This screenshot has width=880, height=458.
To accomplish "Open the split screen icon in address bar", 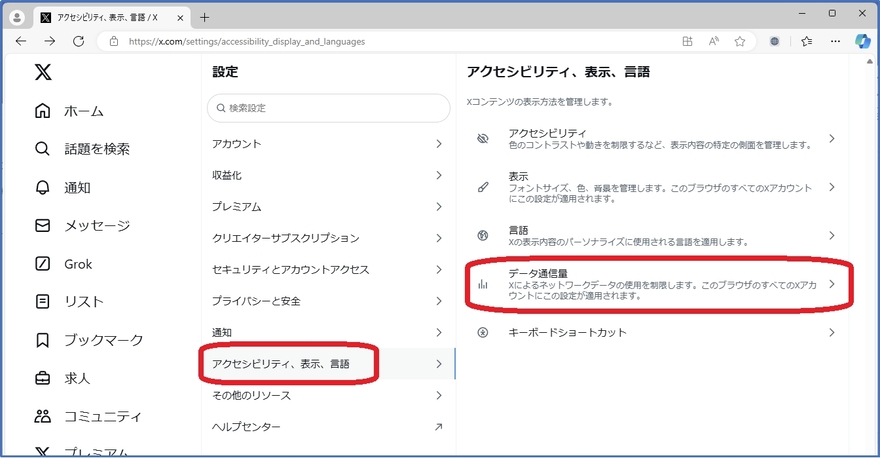I will pyautogui.click(x=688, y=41).
